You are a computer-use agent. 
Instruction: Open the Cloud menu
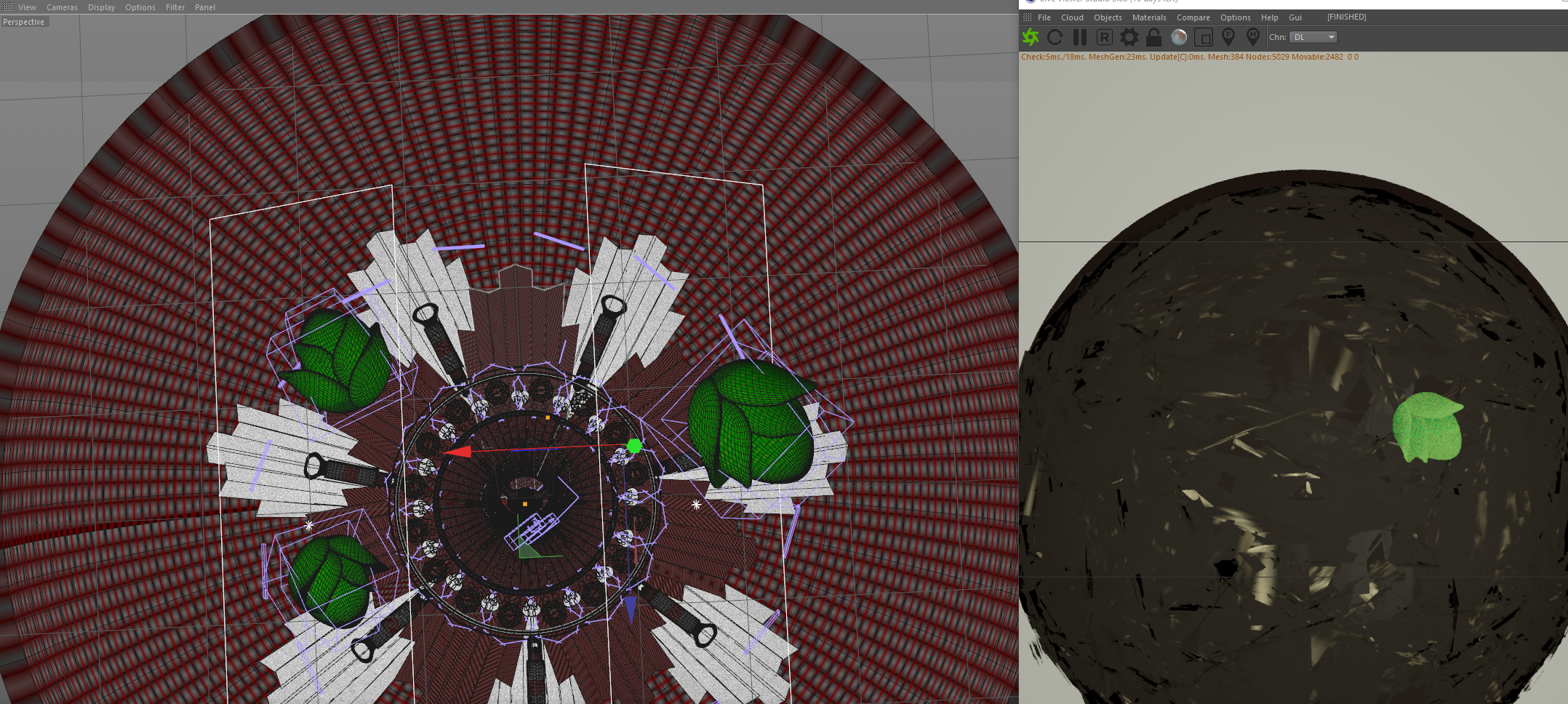pyautogui.click(x=1072, y=17)
